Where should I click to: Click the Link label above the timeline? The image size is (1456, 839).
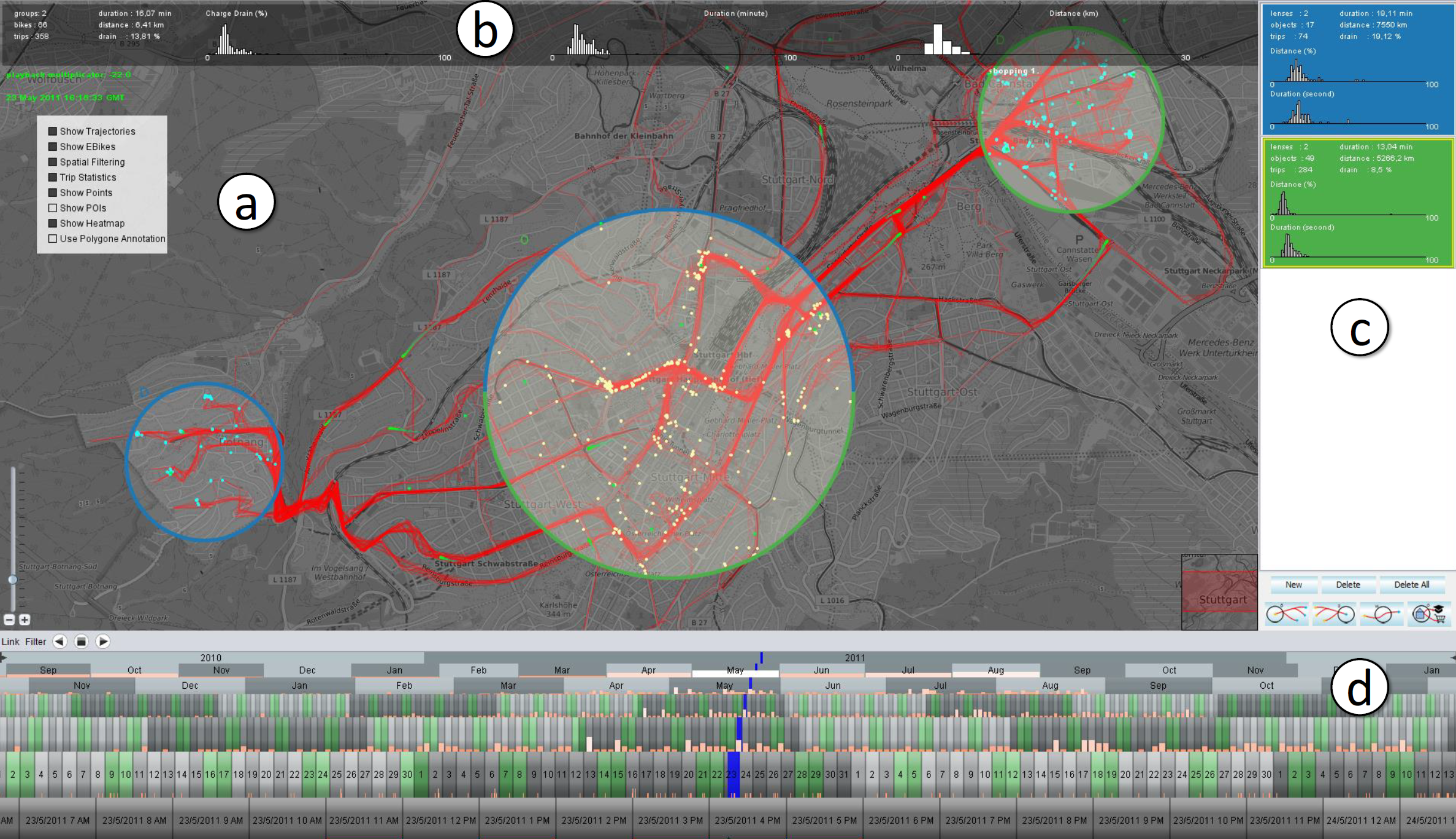10,642
